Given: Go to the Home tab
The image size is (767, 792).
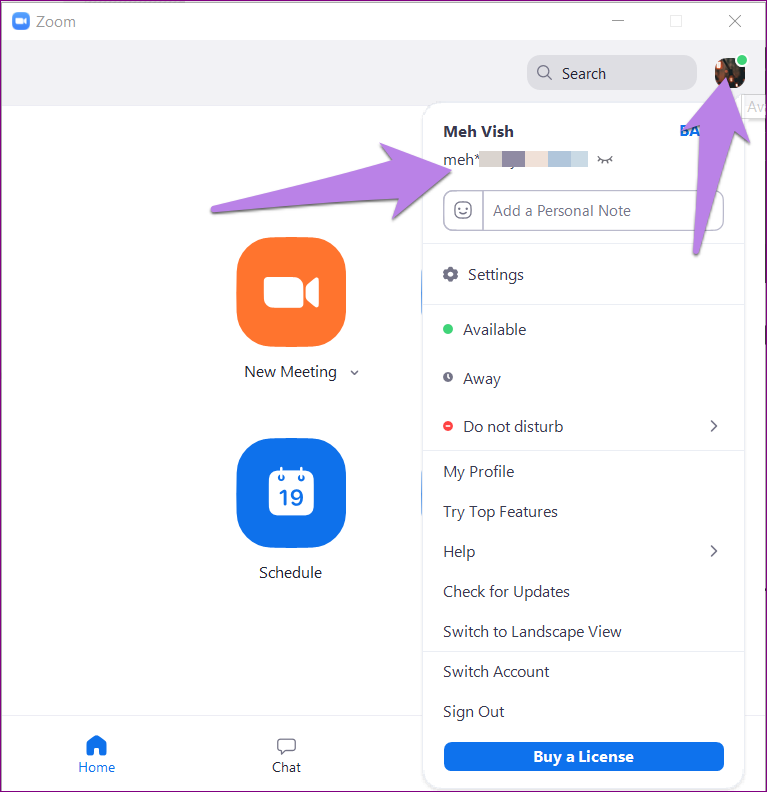Looking at the screenshot, I should [97, 754].
